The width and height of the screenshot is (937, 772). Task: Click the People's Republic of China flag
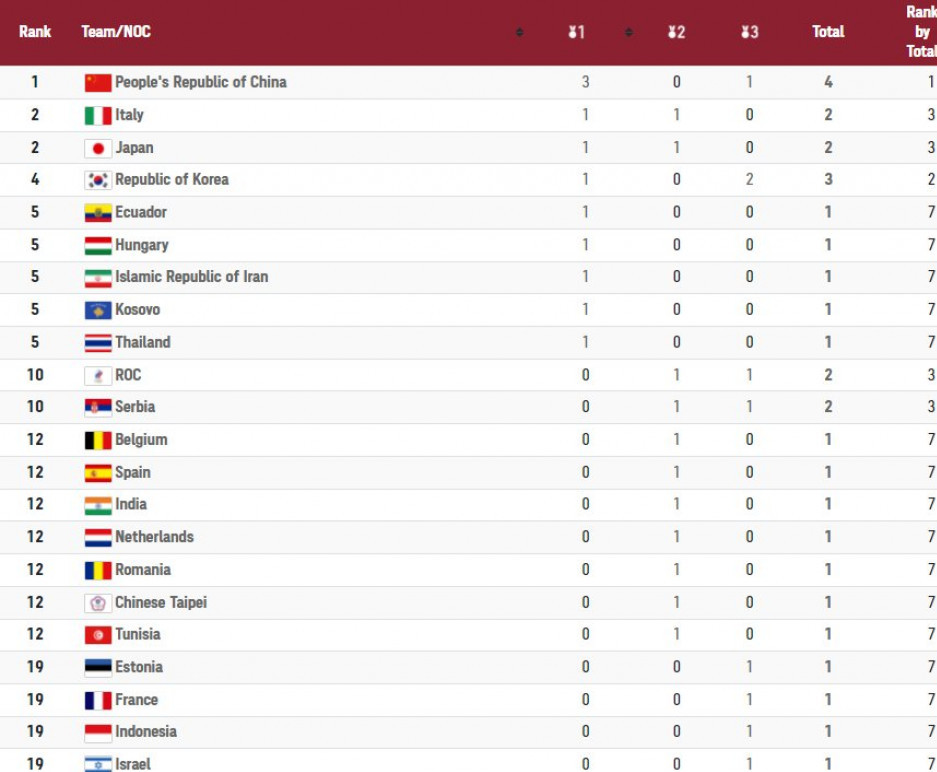(x=98, y=83)
